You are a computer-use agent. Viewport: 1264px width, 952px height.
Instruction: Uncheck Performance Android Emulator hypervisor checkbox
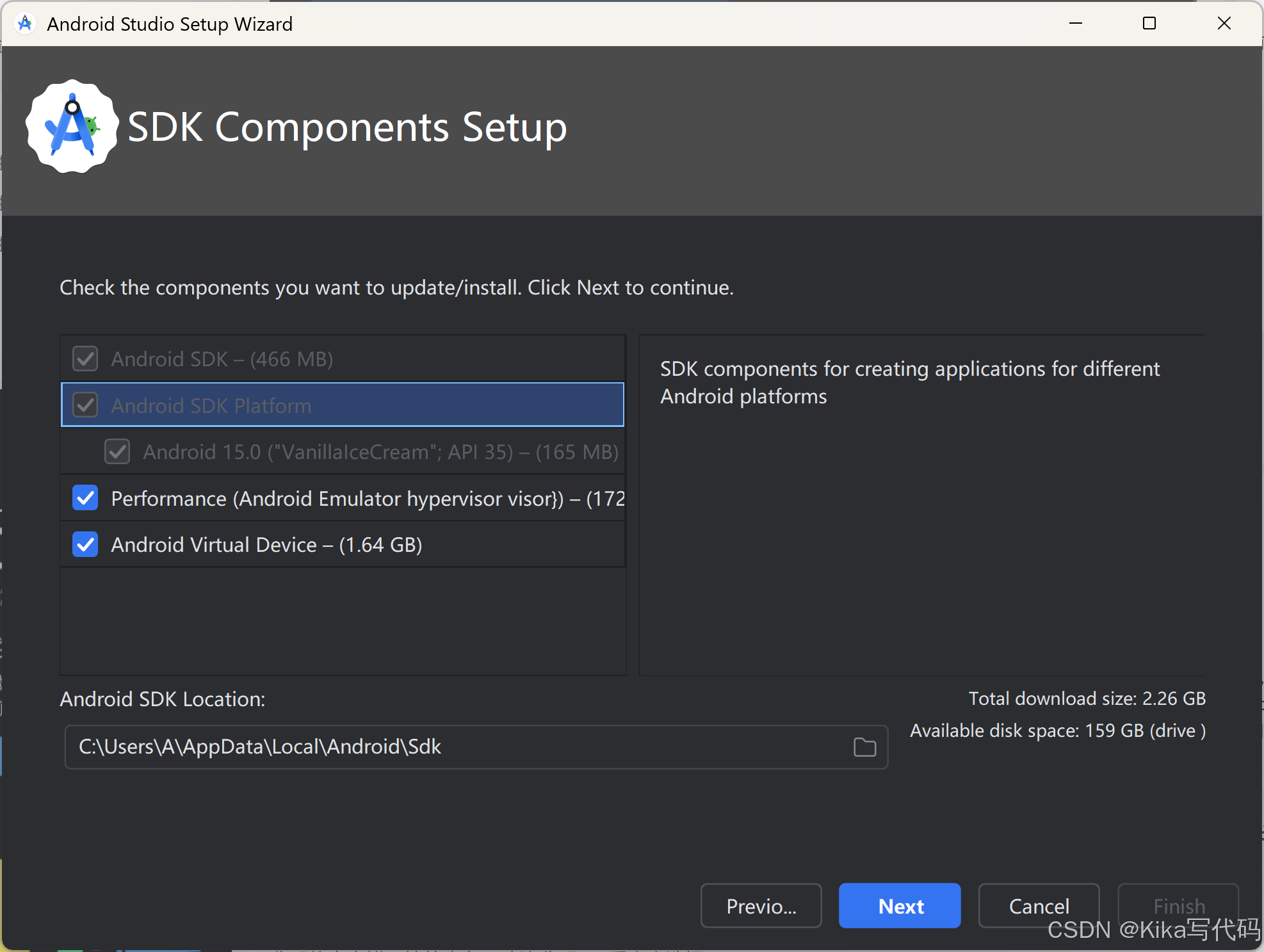[85, 497]
